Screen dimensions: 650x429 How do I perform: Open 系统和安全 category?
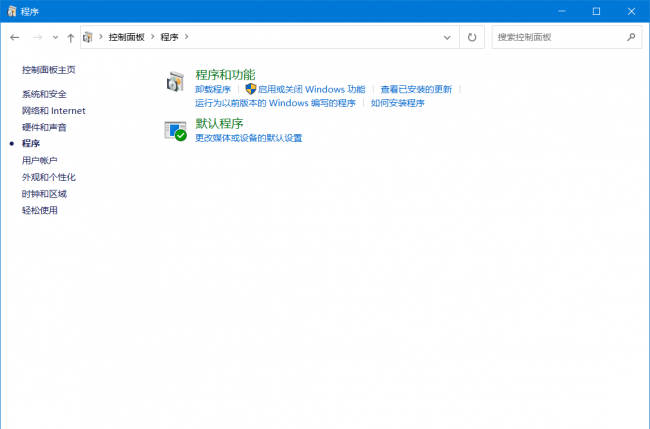pos(44,94)
